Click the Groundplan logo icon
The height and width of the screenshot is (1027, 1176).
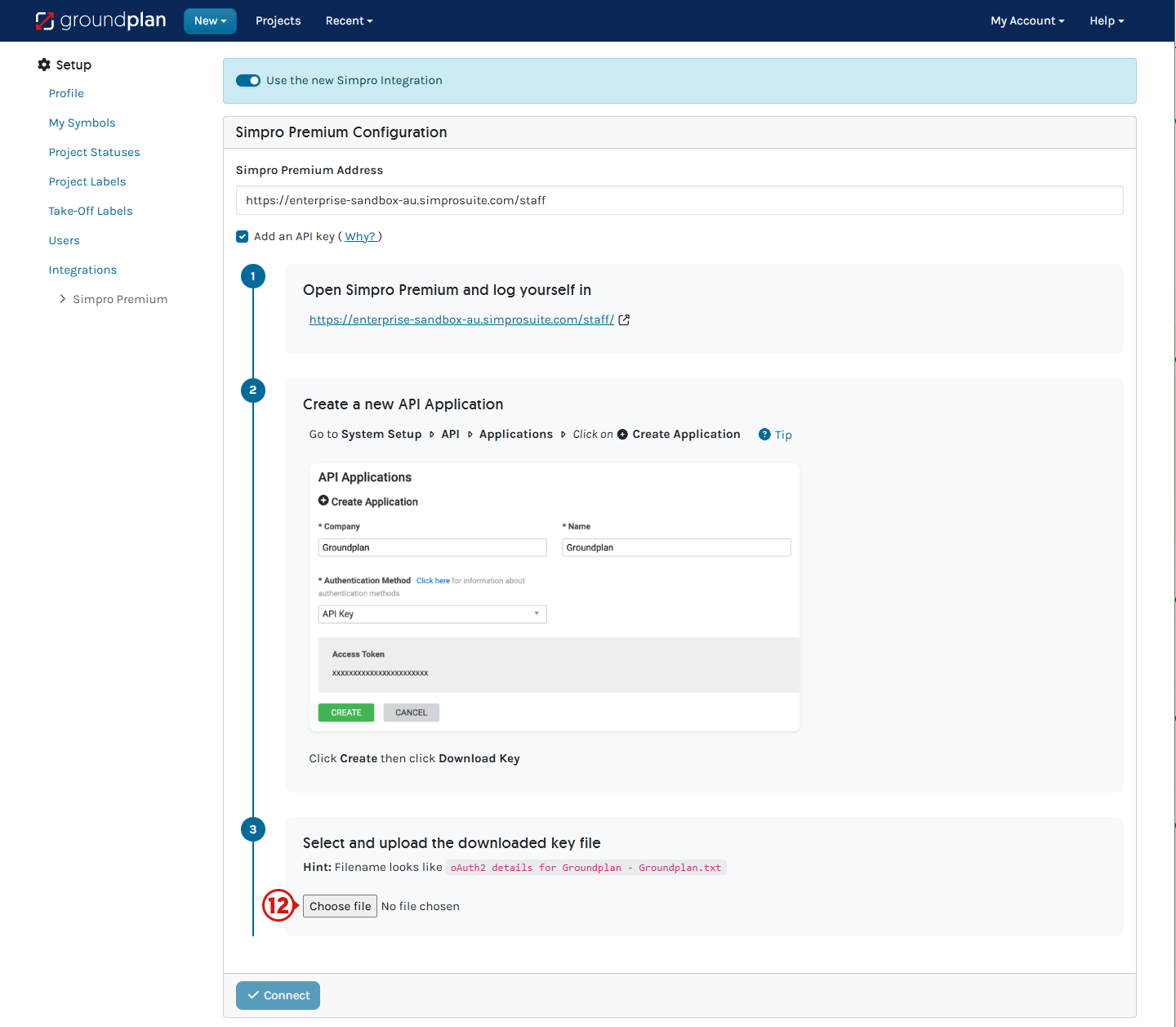(x=45, y=21)
